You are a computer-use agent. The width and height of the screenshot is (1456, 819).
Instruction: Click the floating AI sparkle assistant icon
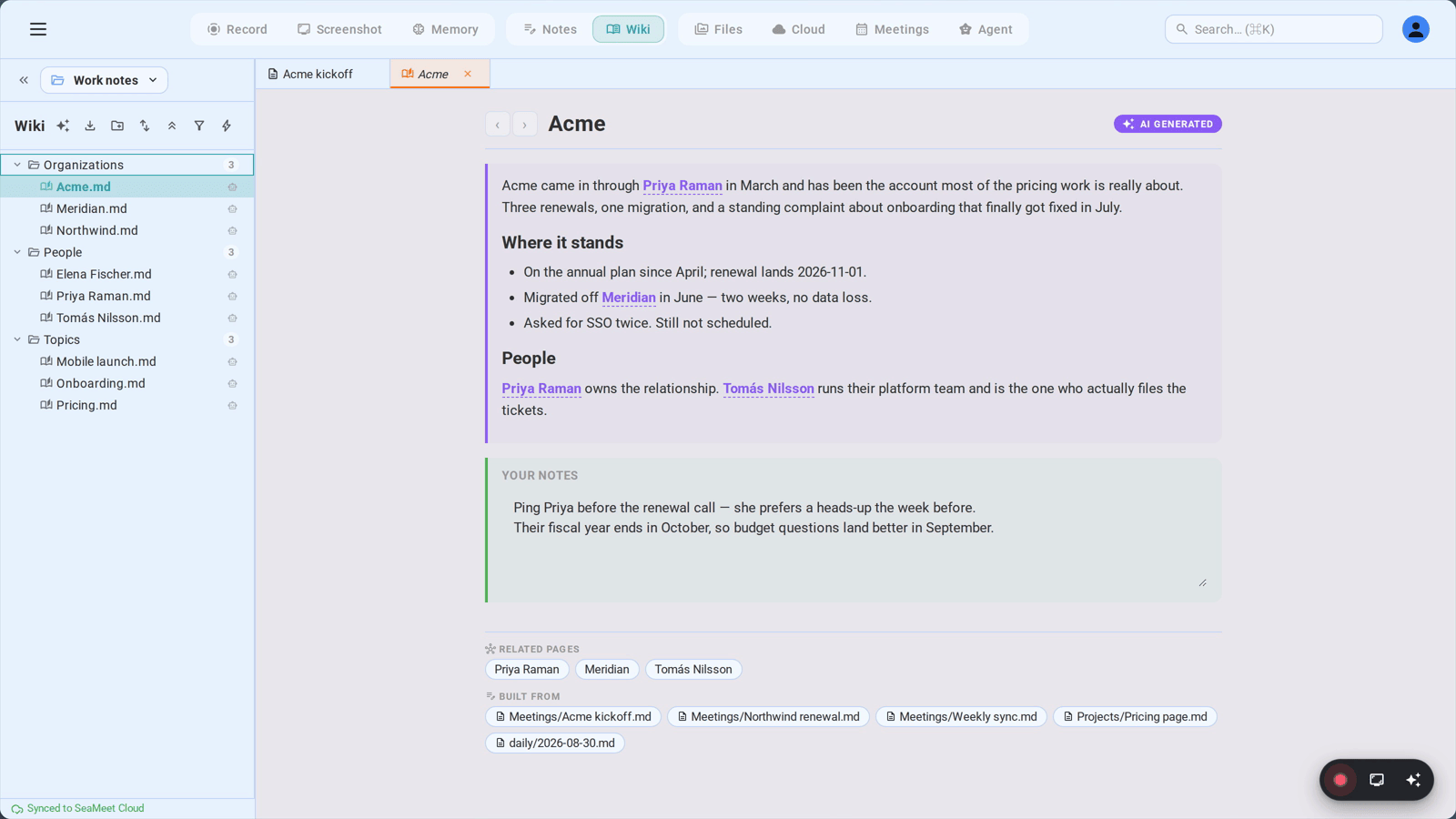pos(1413,780)
